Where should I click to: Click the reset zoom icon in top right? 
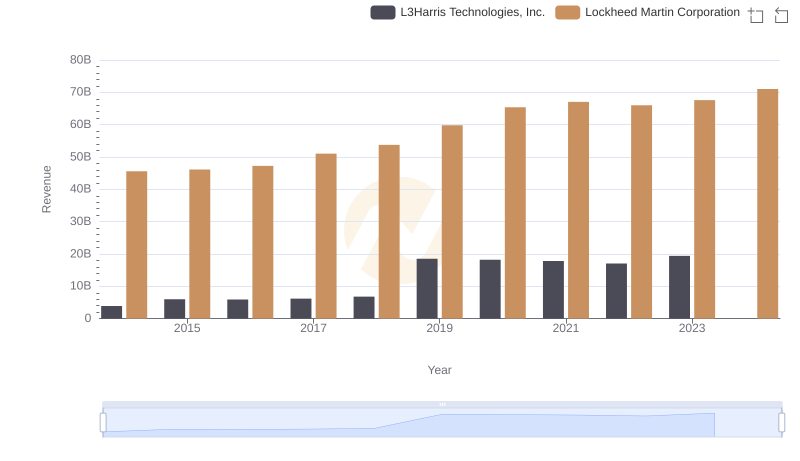coord(781,15)
